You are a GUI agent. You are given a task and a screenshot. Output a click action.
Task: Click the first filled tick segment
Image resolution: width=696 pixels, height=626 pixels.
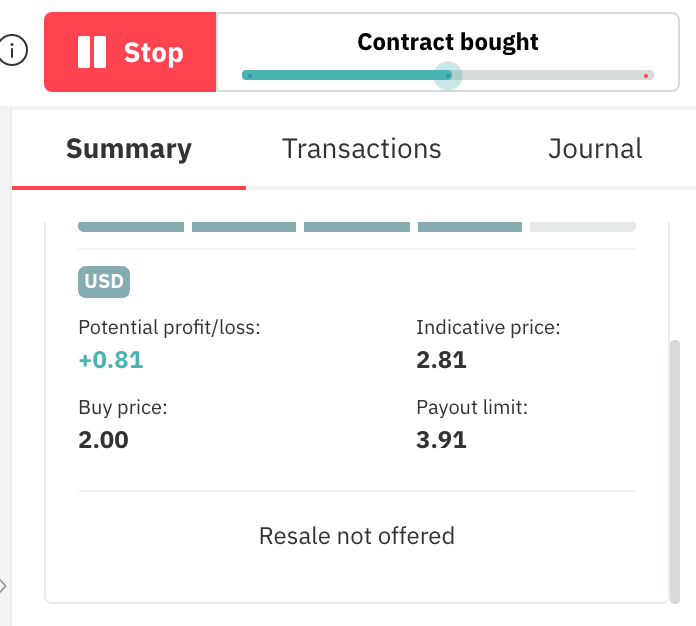(131, 227)
